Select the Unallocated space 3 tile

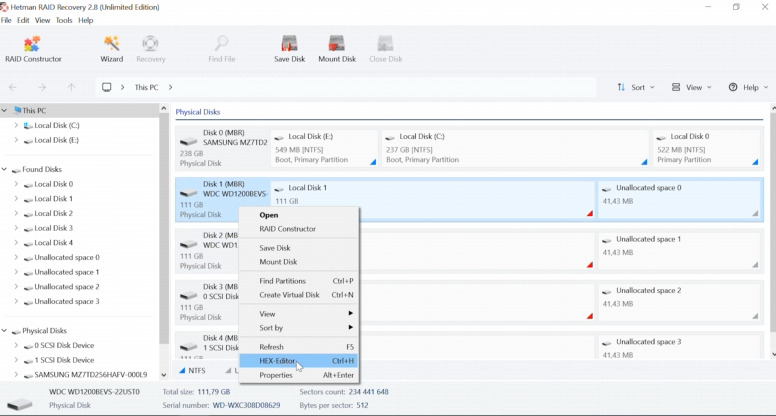680,345
